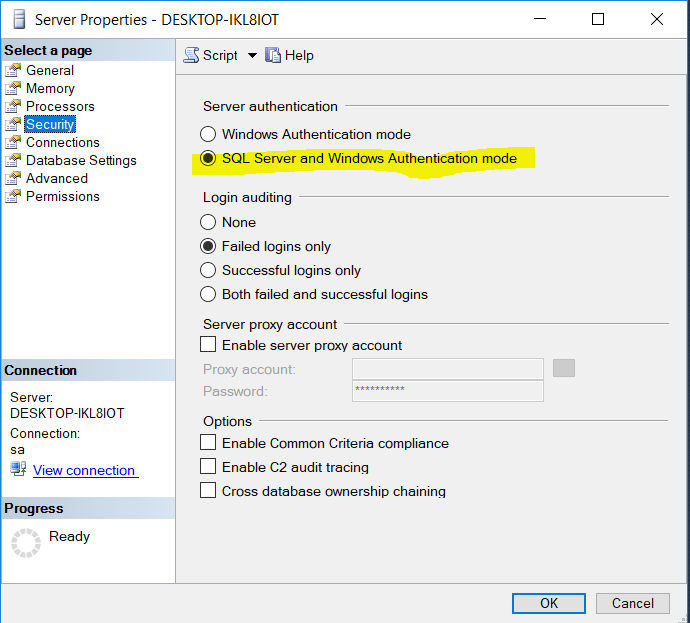Enable Common Criteria compliance

tap(208, 442)
